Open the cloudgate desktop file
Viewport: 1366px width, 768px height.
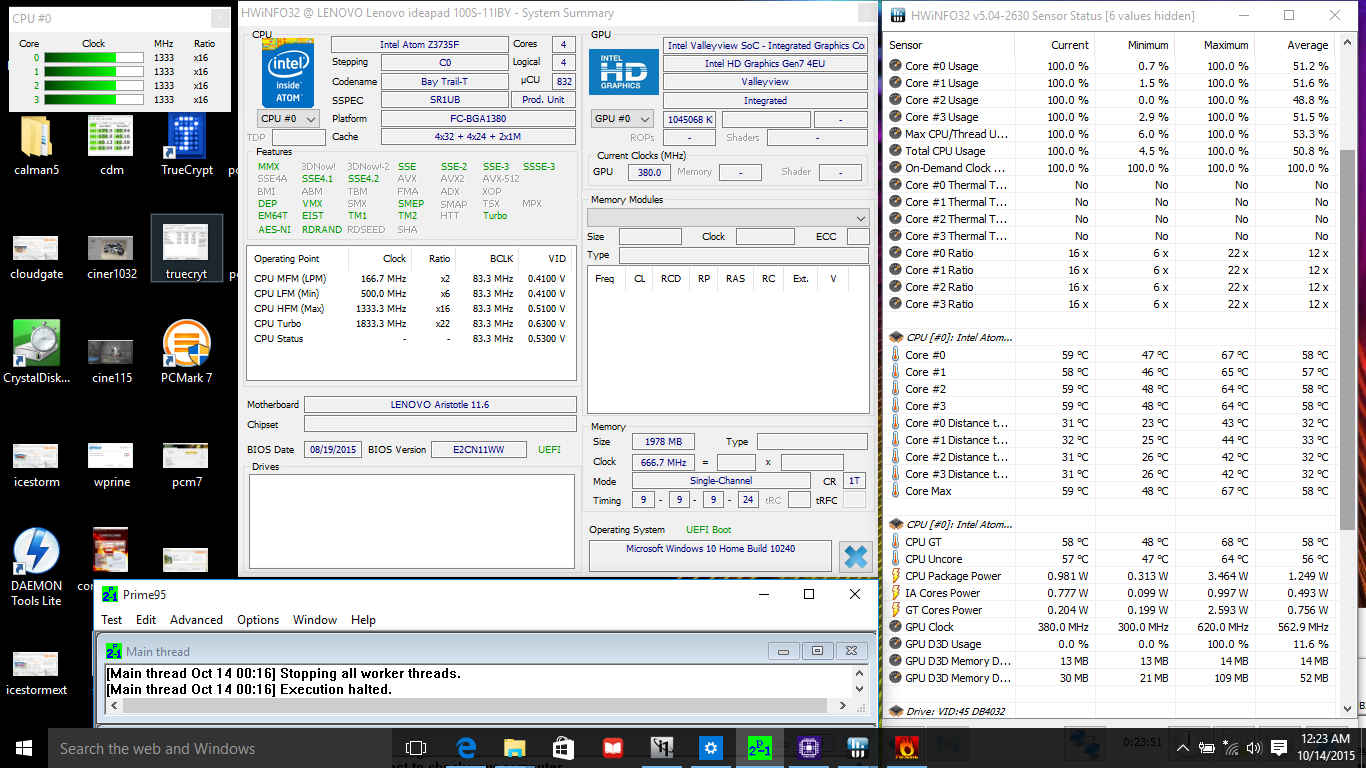(36, 257)
